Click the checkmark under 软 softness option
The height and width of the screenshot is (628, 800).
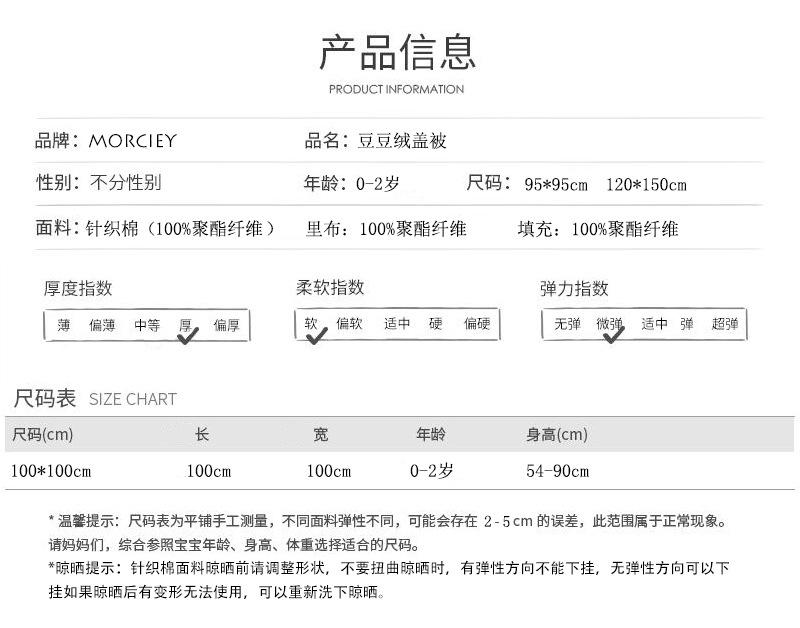point(316,336)
